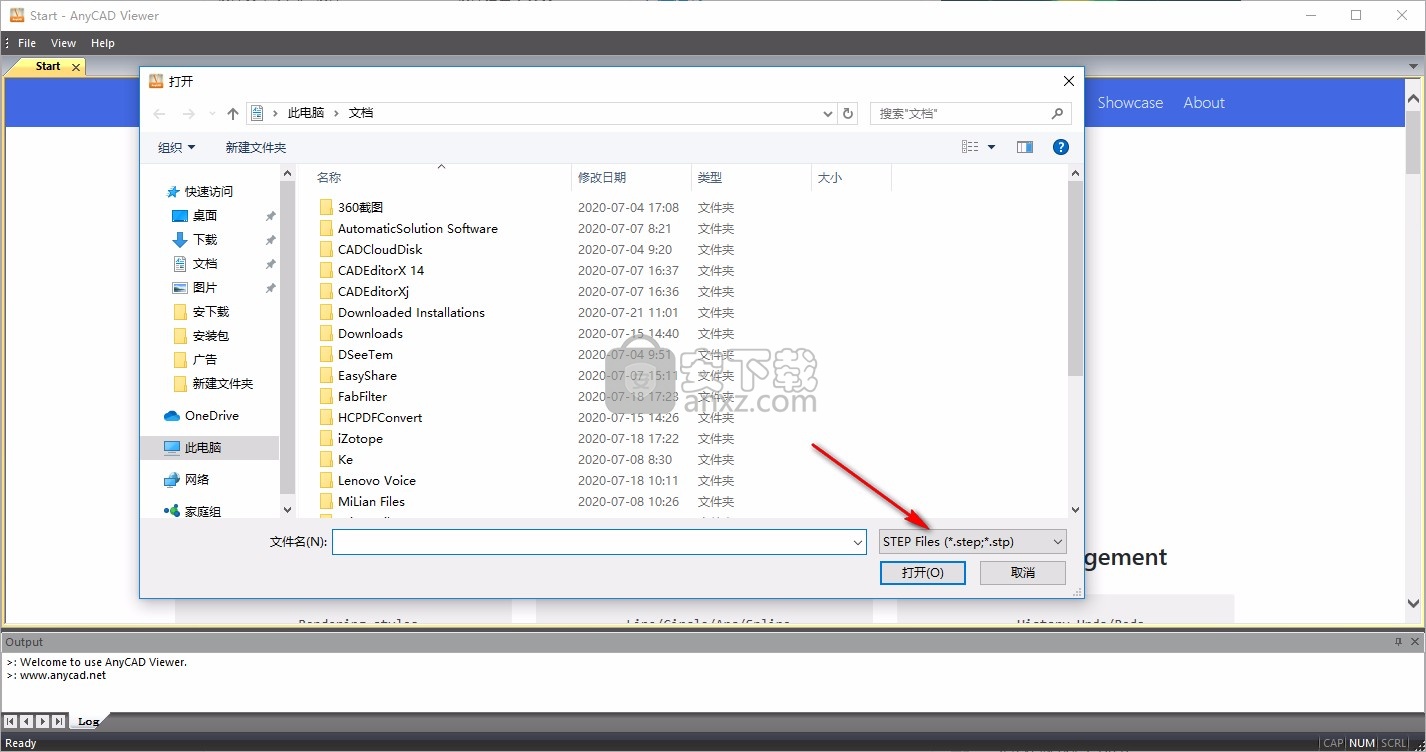Sort by 修改日期 column header

[632, 177]
